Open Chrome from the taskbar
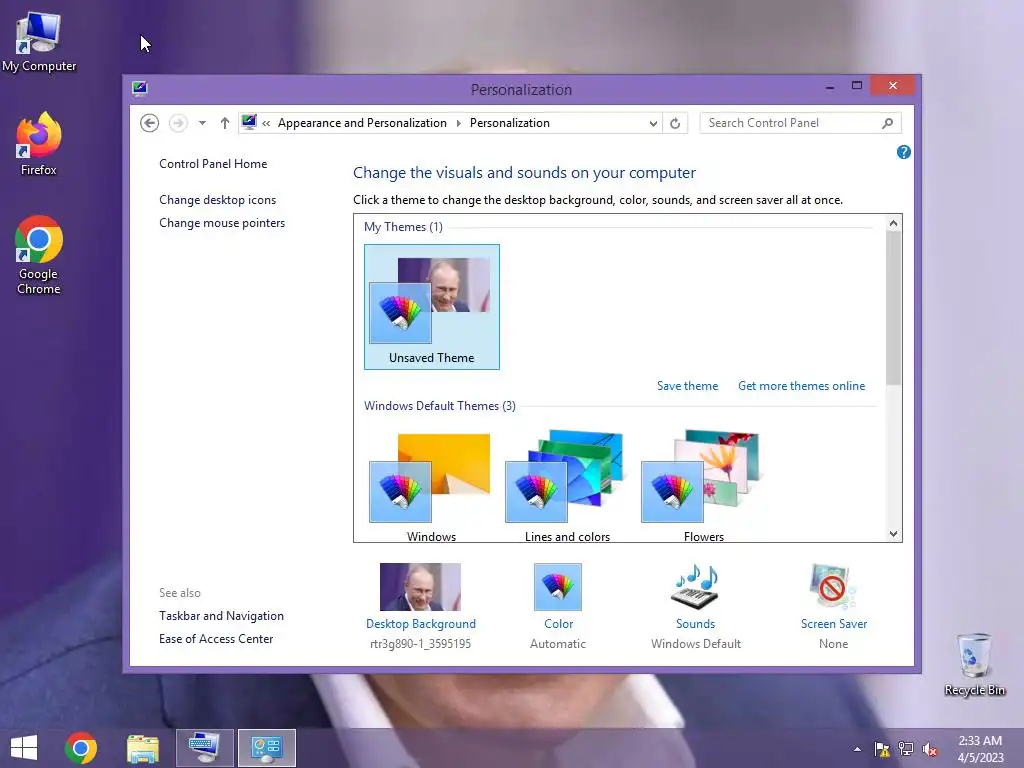 pyautogui.click(x=81, y=748)
